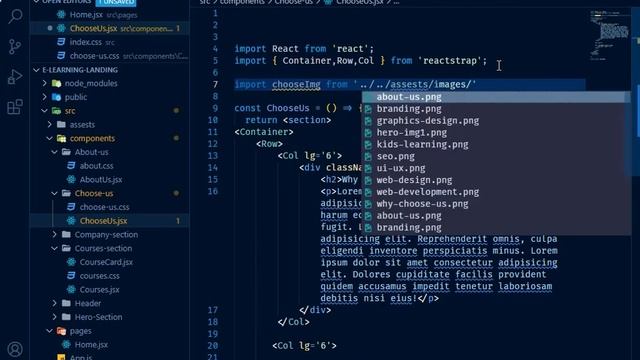This screenshot has width=640, height=360.
Task: Open the Run and Debug view
Action: 15,77
